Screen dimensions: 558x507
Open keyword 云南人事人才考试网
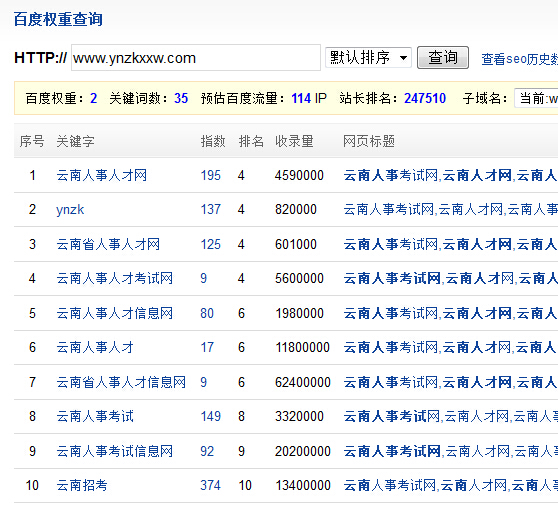(115, 278)
